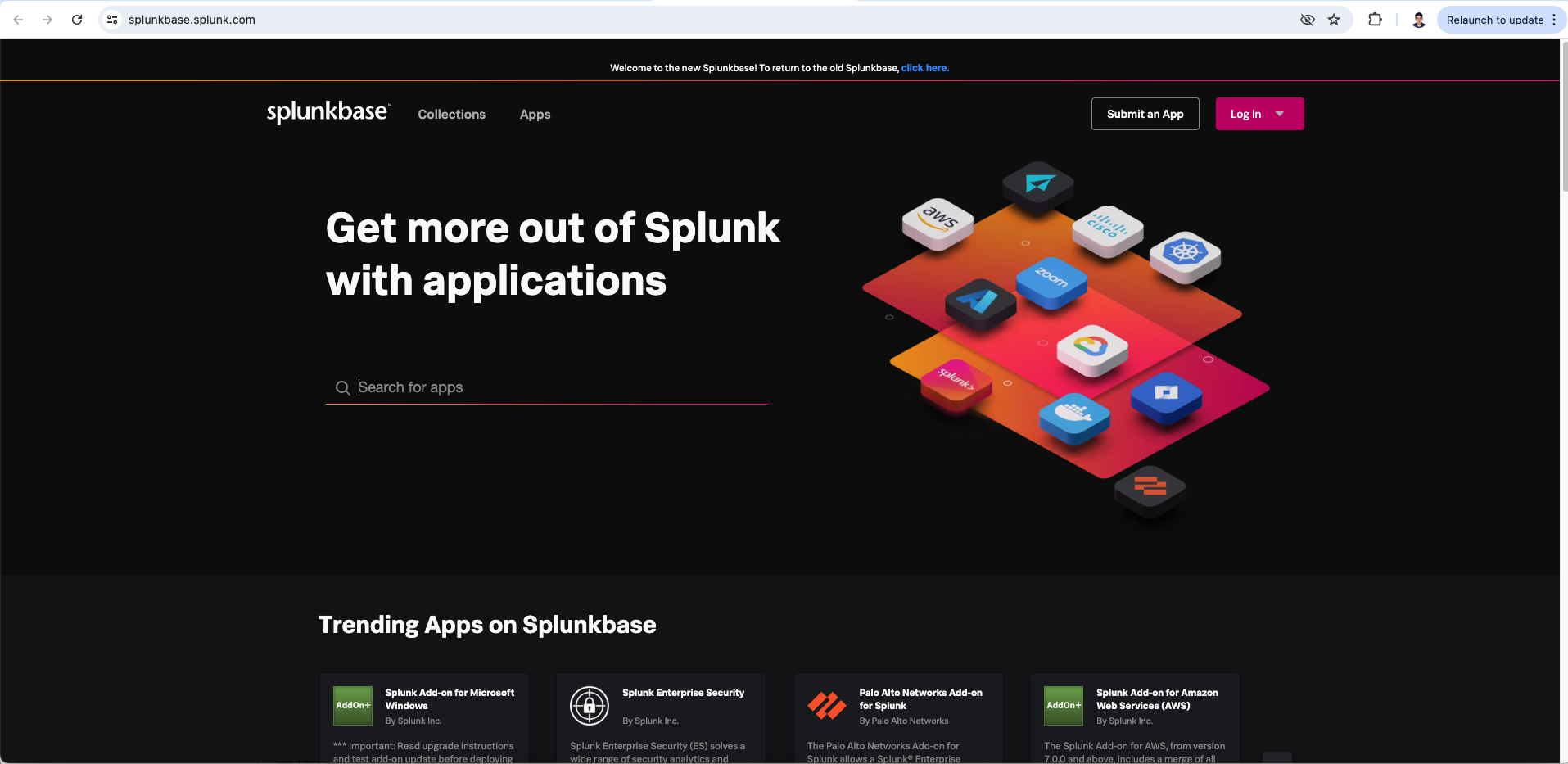The image size is (1568, 764).
Task: Click the AWS tile in hero graphic
Action: (x=938, y=223)
